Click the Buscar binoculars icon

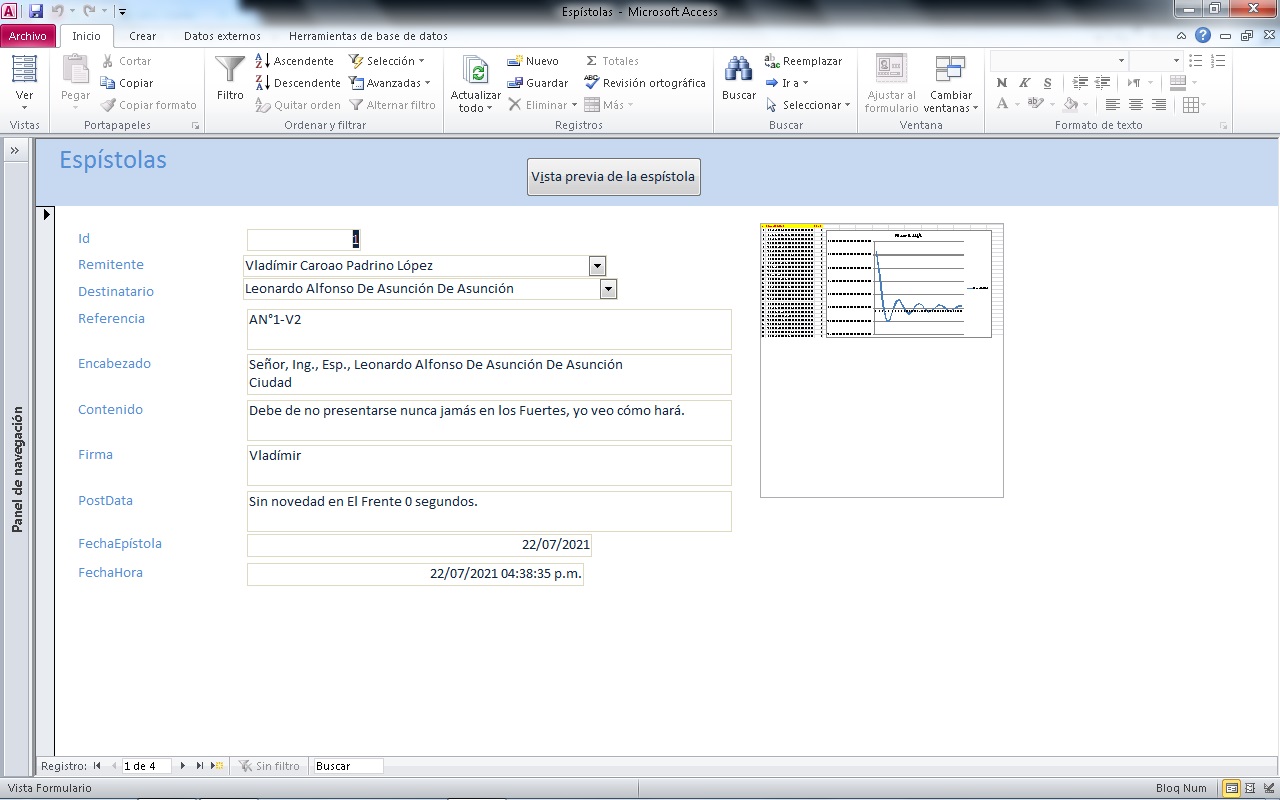point(738,70)
